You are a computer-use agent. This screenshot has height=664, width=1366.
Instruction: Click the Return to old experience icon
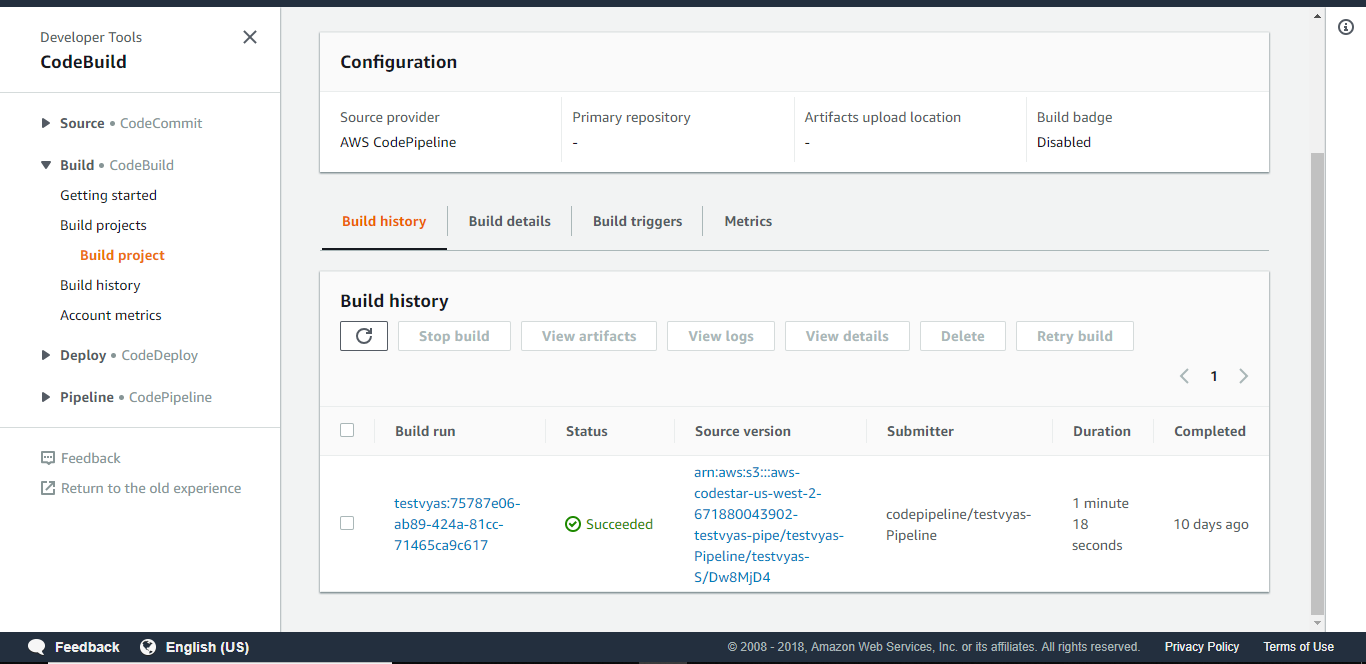(48, 488)
